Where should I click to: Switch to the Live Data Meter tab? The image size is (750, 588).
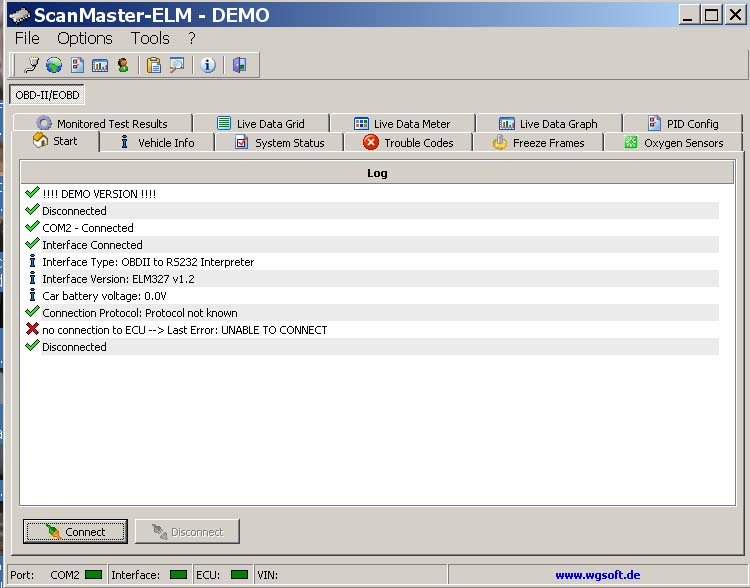tap(402, 123)
